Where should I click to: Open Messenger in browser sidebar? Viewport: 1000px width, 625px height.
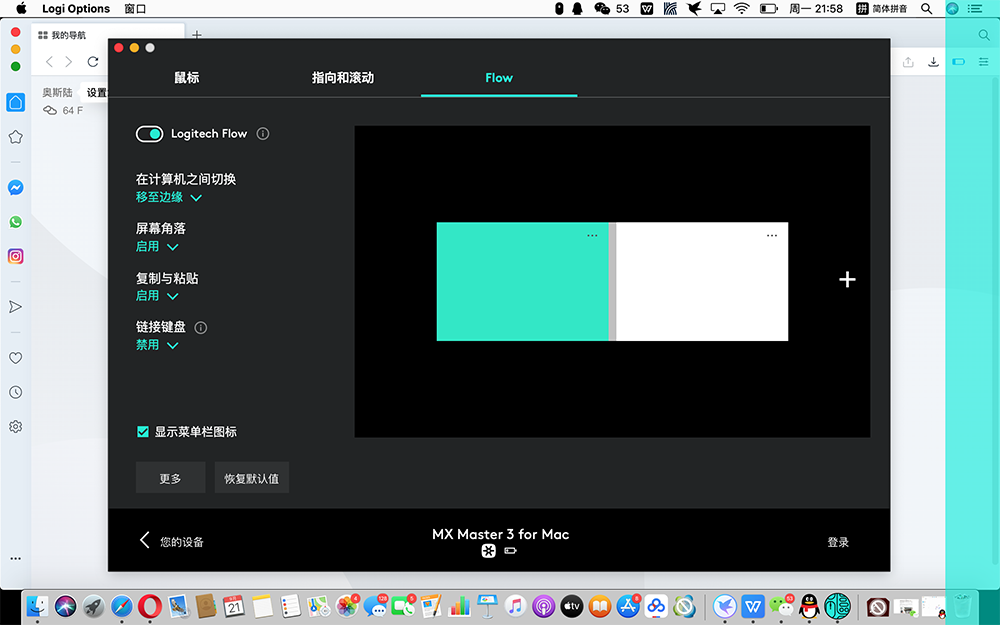tap(16, 188)
